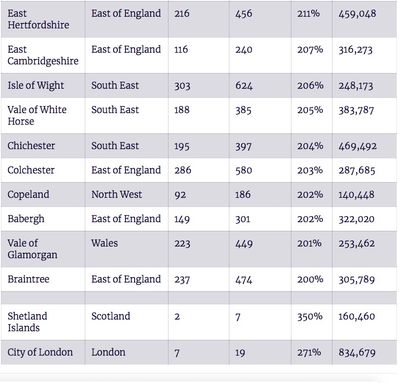
Task: Click the North West region cell
Action: 117,194
